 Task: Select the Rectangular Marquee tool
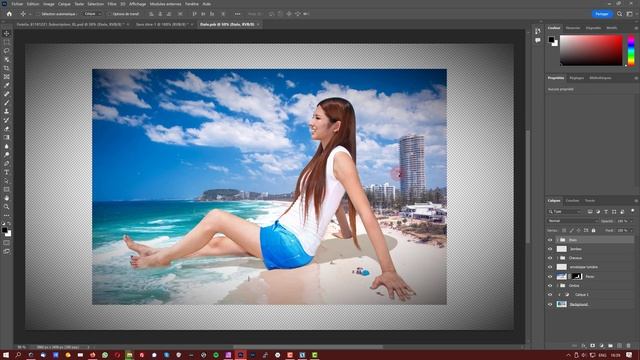pyautogui.click(x=7, y=42)
